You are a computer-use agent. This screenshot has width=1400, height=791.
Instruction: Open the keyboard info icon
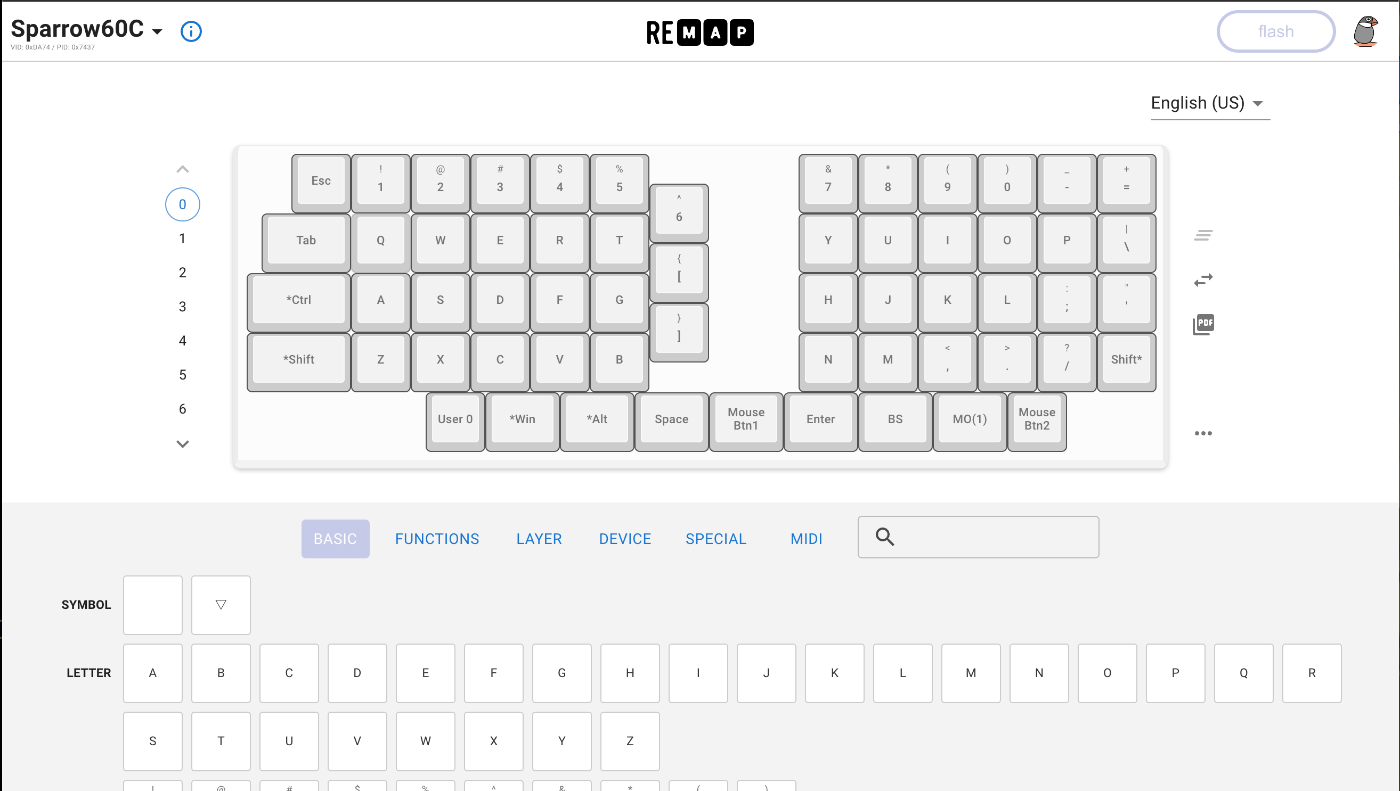(191, 31)
